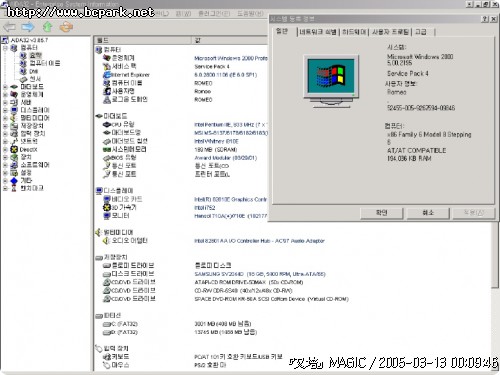
Task: Collapse the 컴퓨터 node in the left tree
Action: pos(5,48)
